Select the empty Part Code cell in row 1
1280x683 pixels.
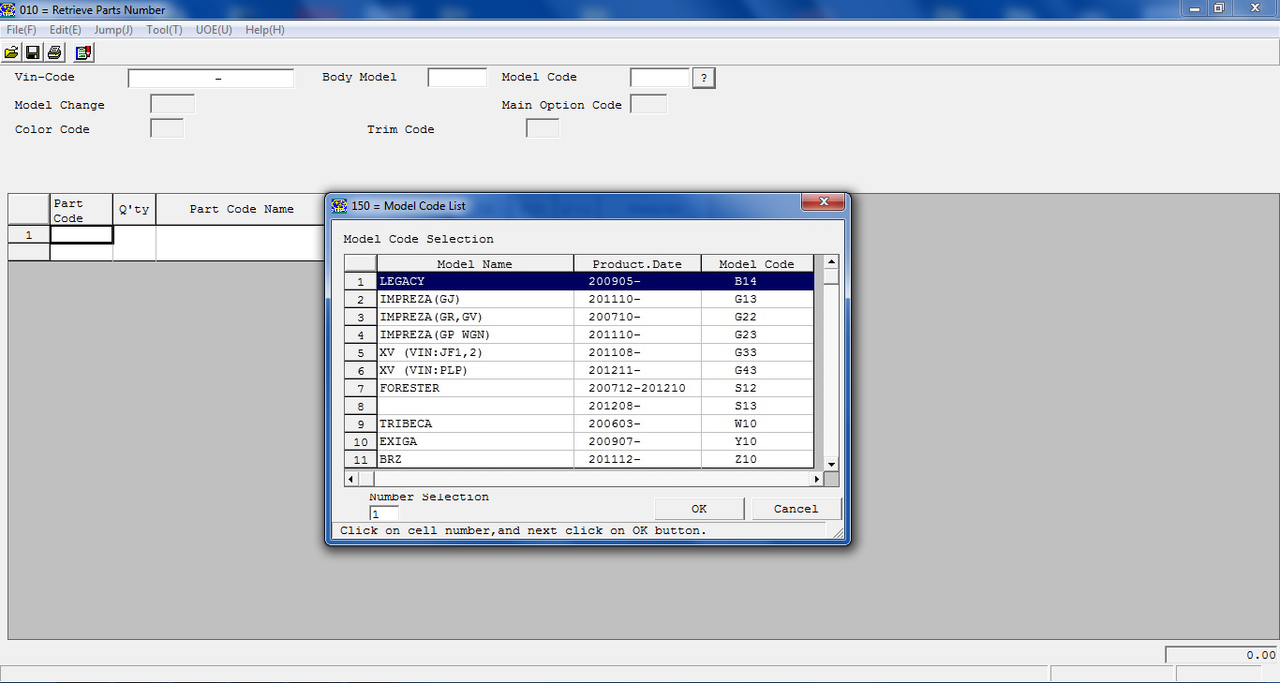82,235
